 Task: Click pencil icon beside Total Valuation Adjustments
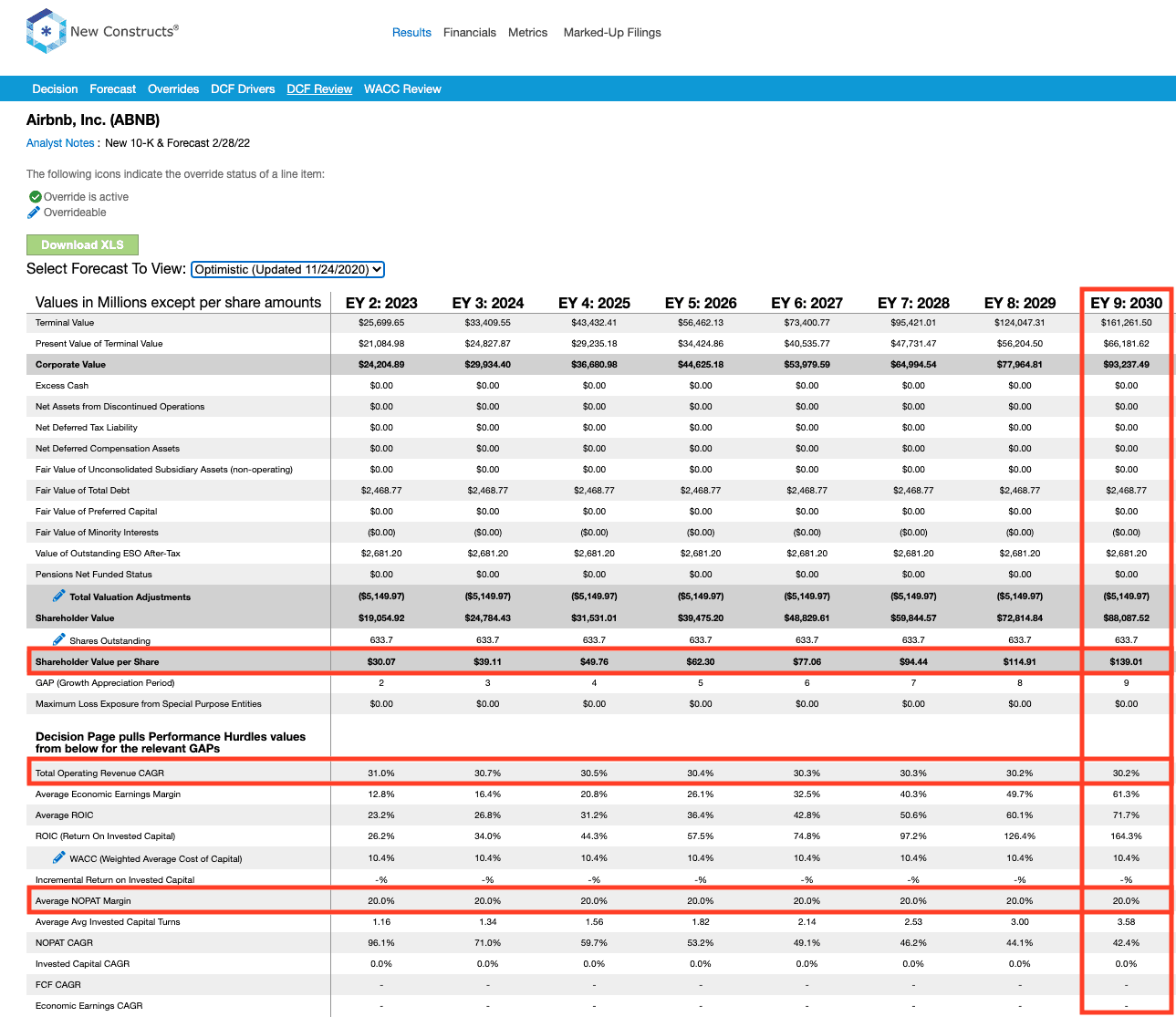point(58,596)
